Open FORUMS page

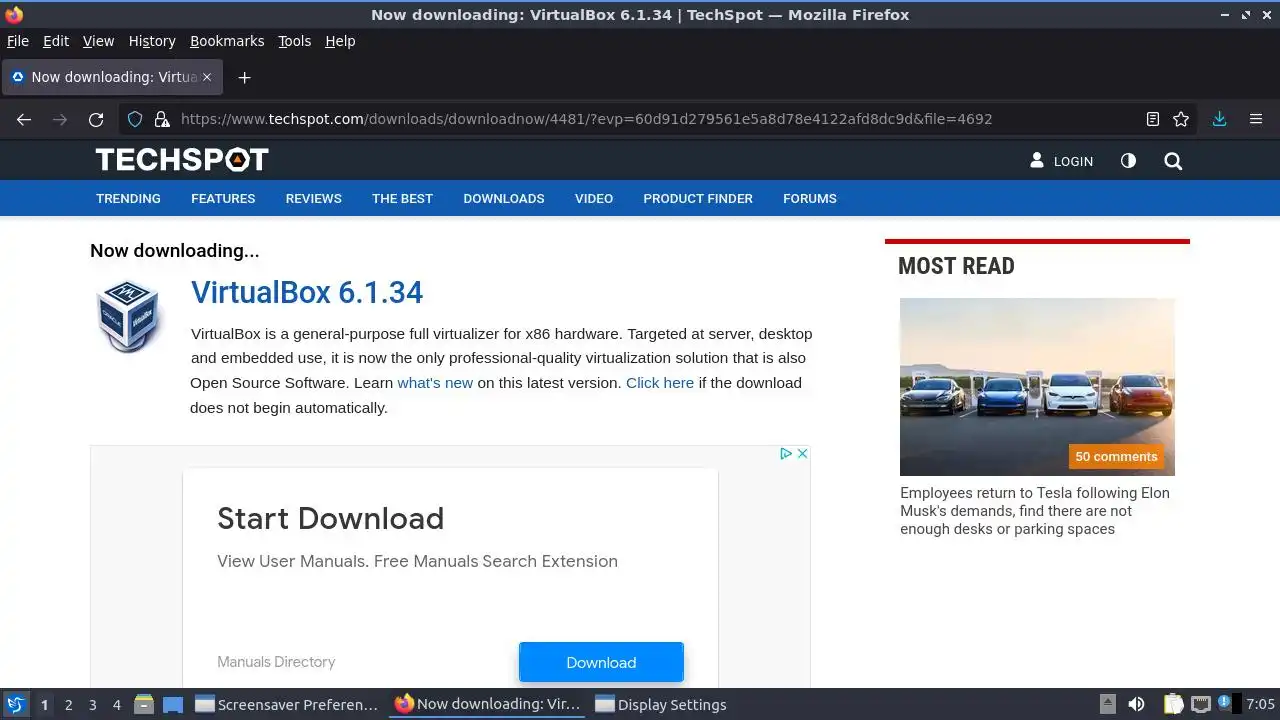point(810,198)
